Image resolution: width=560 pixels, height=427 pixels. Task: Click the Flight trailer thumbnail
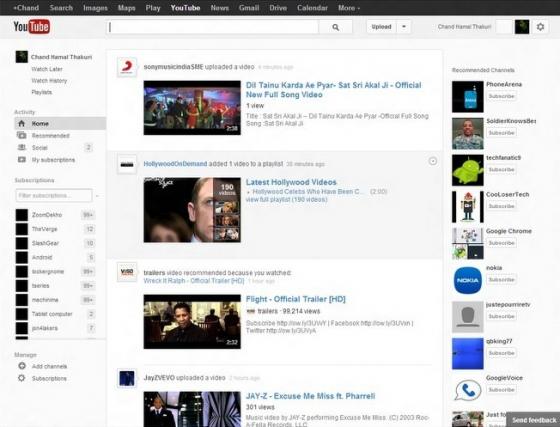pyautogui.click(x=192, y=322)
